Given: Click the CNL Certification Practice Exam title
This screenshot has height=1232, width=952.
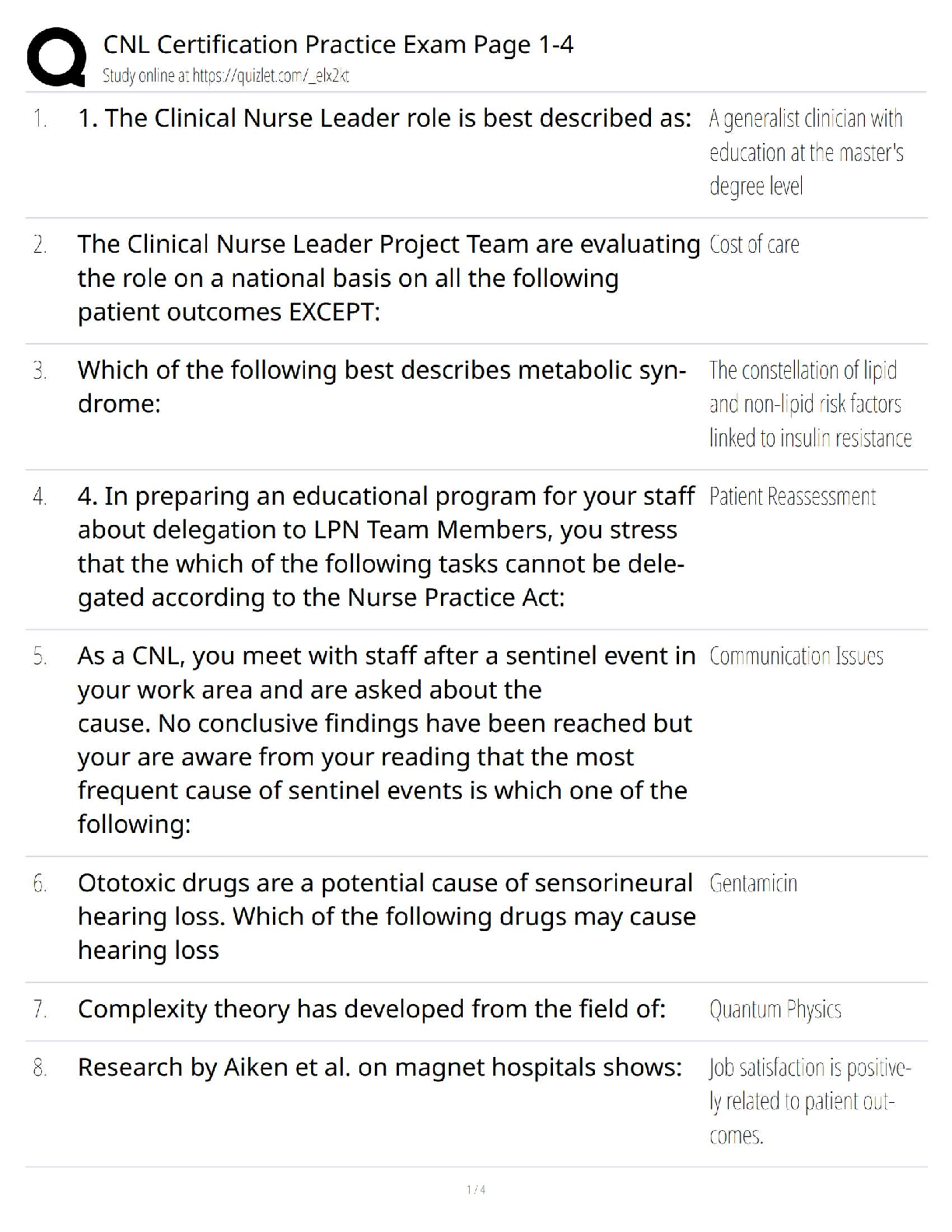Looking at the screenshot, I should pos(338,45).
